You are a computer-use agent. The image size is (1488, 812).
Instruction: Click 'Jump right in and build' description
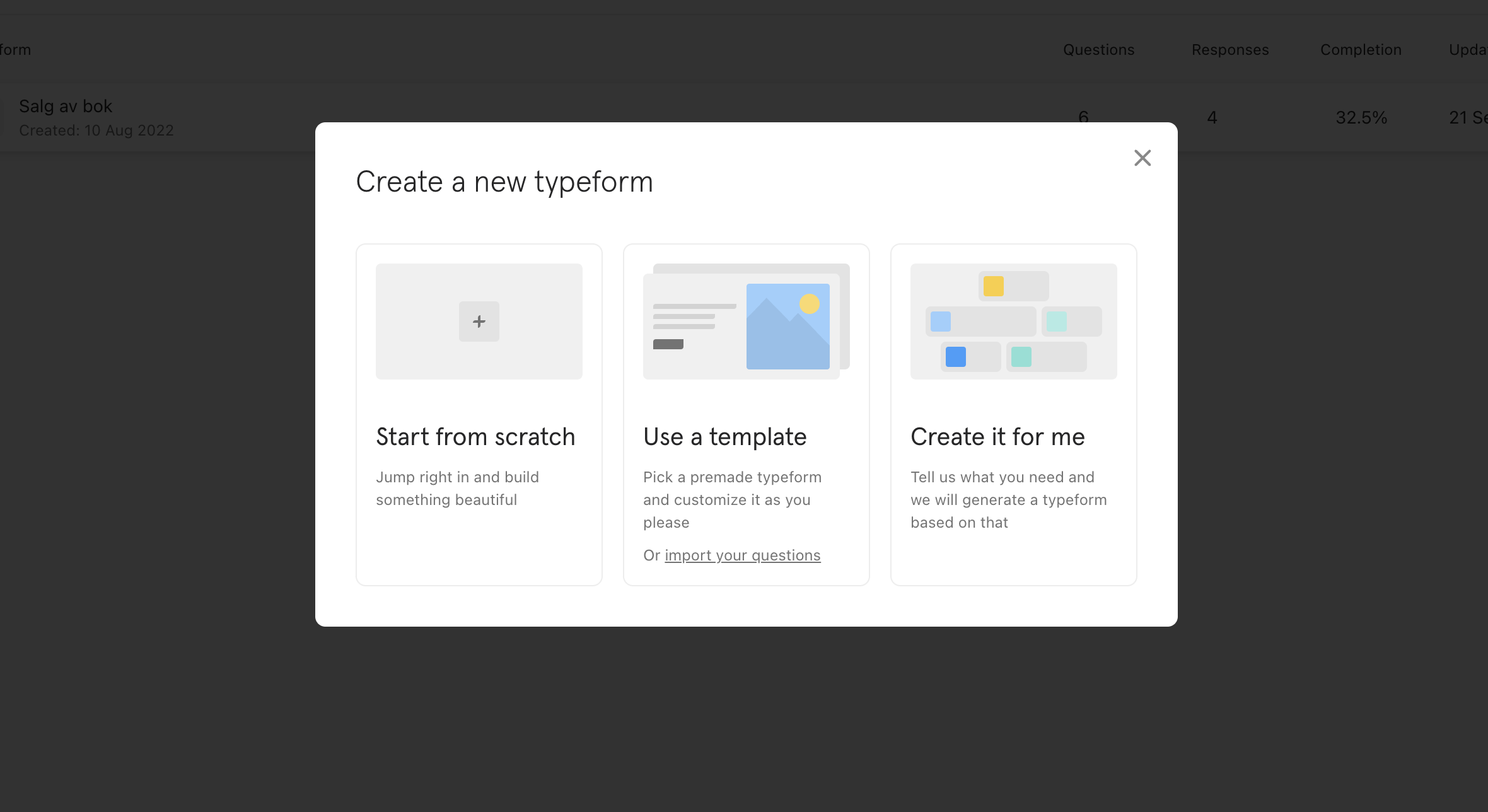pyautogui.click(x=457, y=489)
